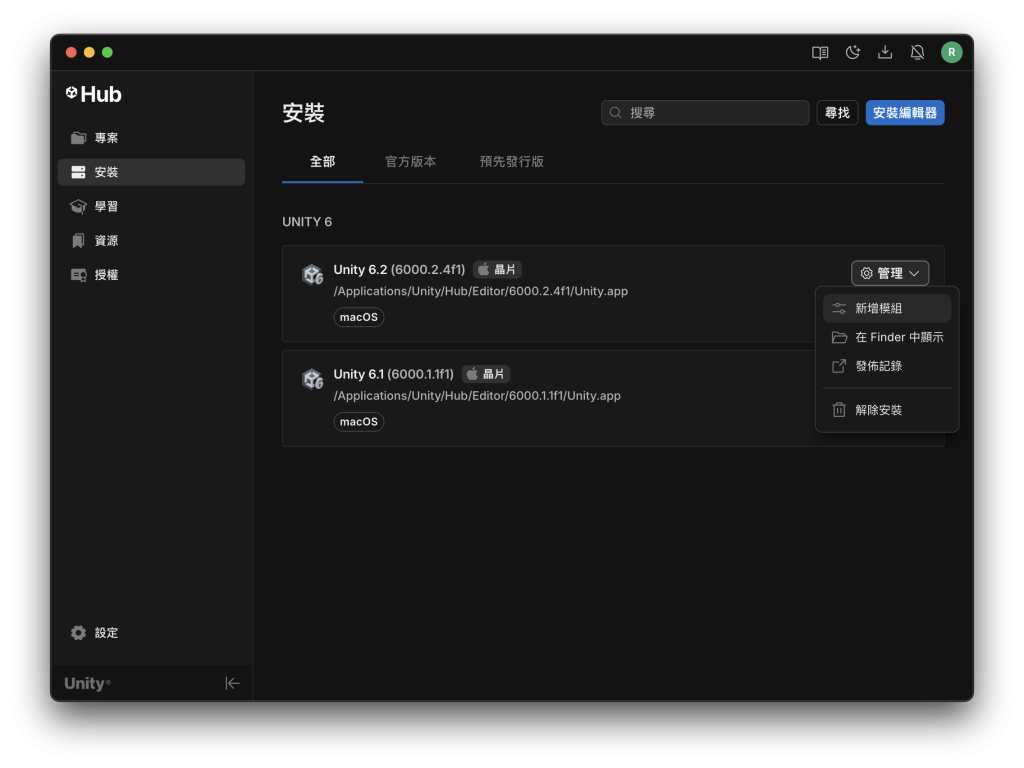Click the Apple chip badge on Unity 6.2

(x=497, y=269)
